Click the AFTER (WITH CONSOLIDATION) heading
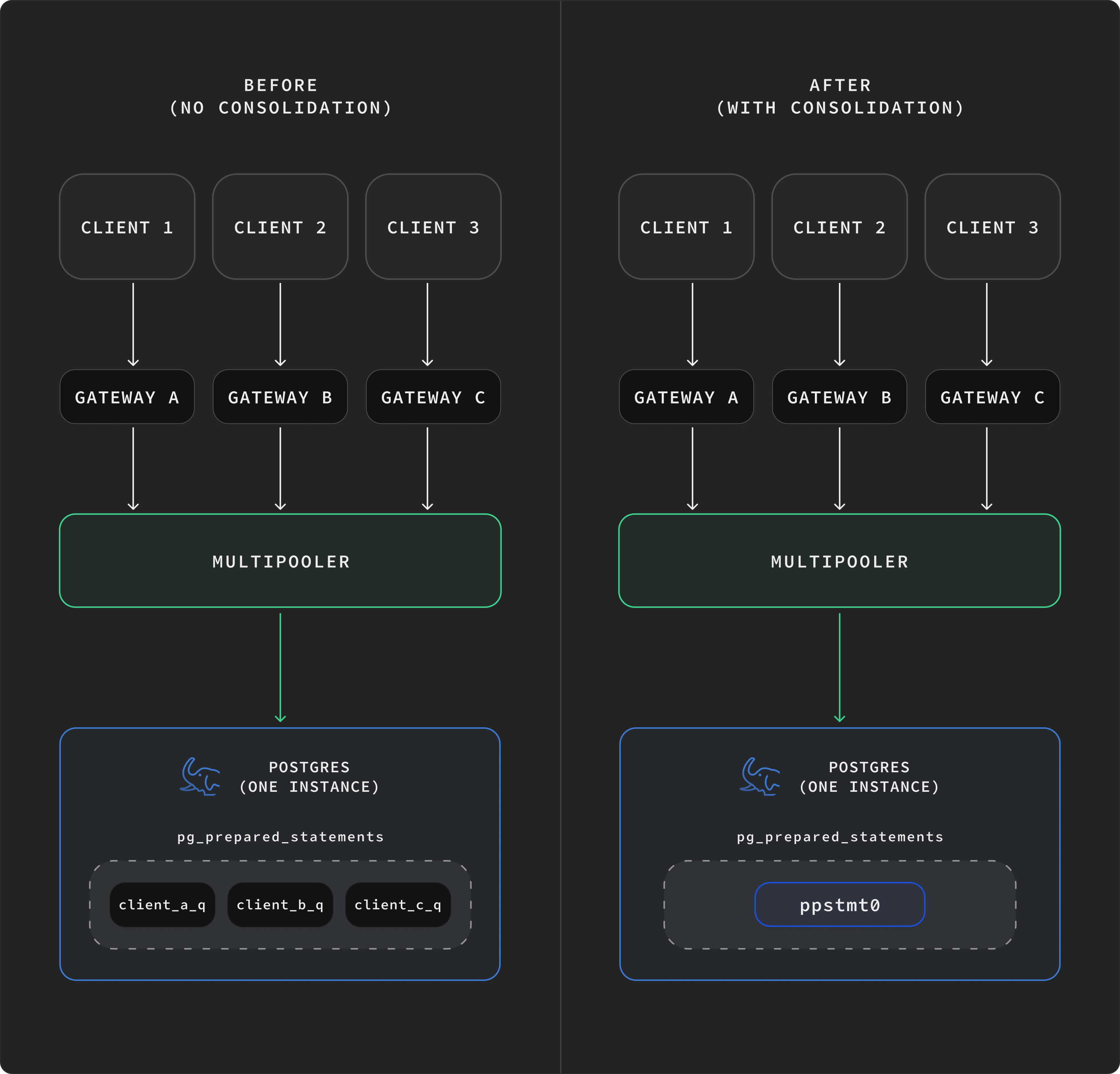Image resolution: width=1120 pixels, height=1074 pixels. 840,96
